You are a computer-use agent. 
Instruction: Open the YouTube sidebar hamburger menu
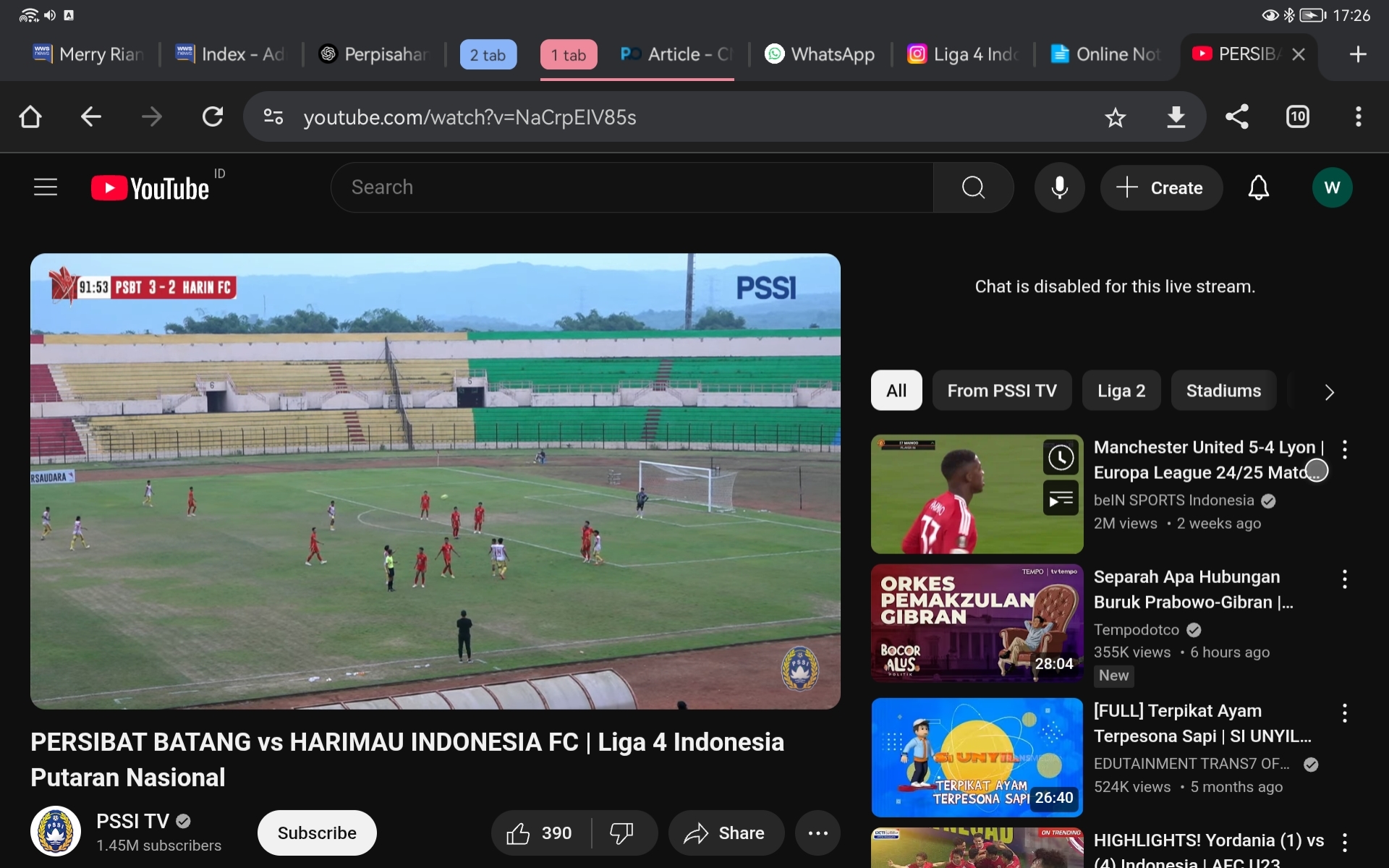click(45, 187)
